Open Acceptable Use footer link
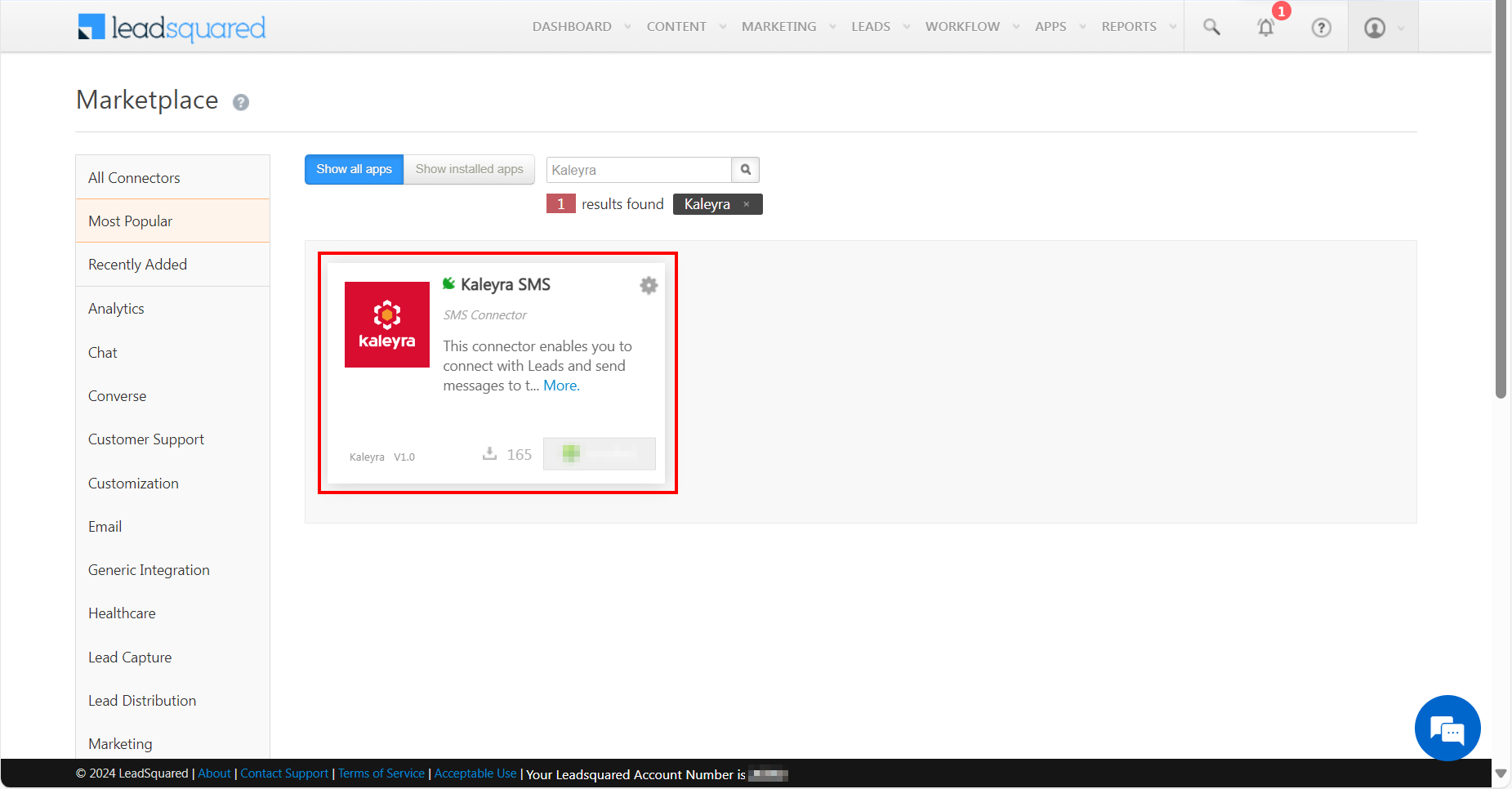1512x789 pixels. pyautogui.click(x=475, y=773)
